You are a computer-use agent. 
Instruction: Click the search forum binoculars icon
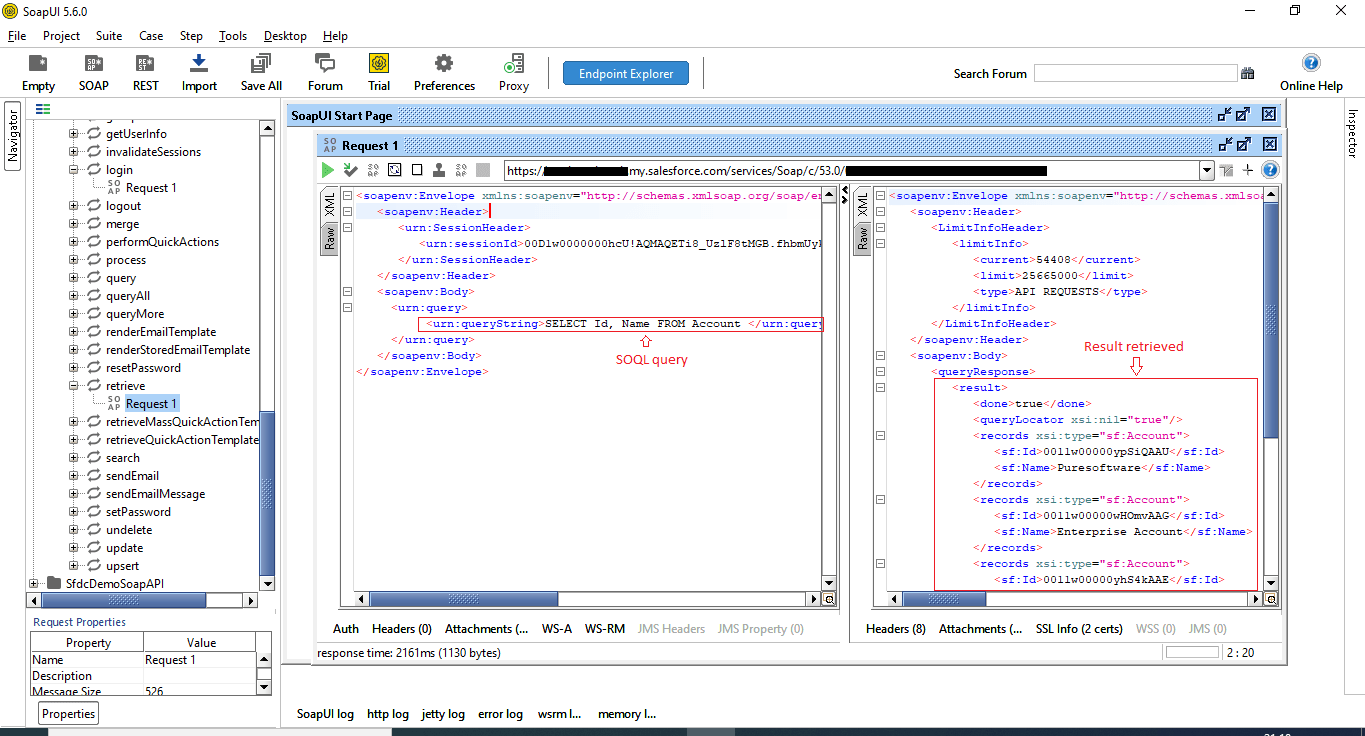(x=1248, y=73)
